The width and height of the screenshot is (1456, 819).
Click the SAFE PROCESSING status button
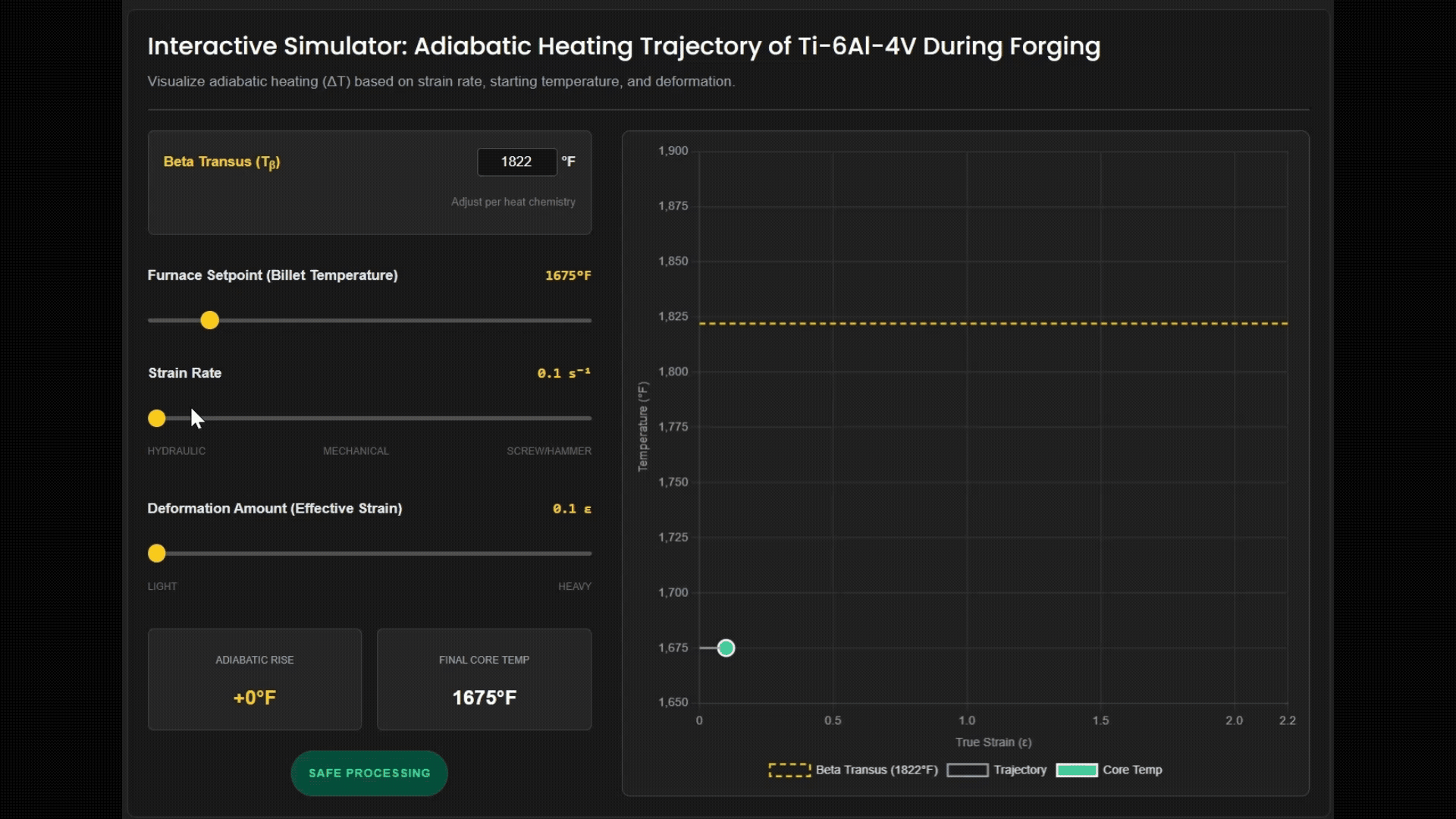(x=369, y=773)
